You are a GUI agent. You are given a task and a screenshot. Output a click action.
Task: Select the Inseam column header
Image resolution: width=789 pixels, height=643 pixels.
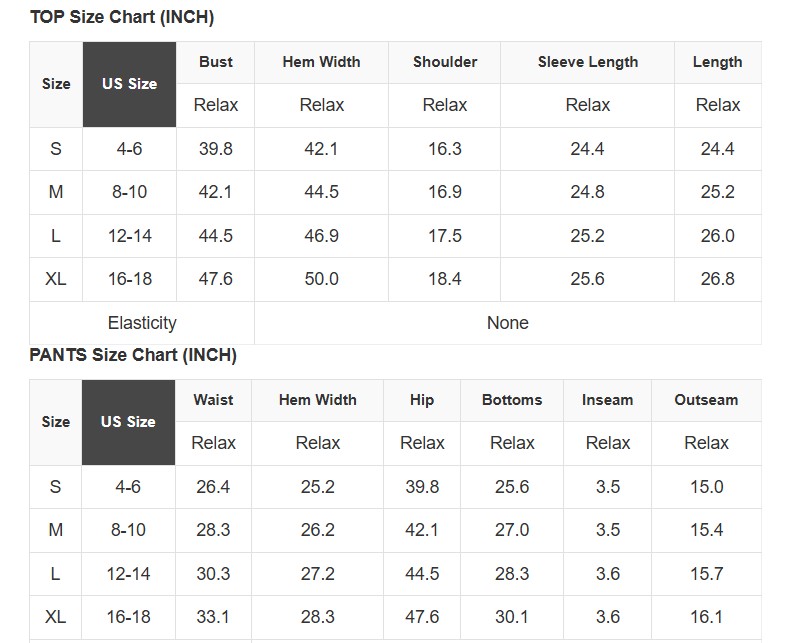(x=608, y=400)
